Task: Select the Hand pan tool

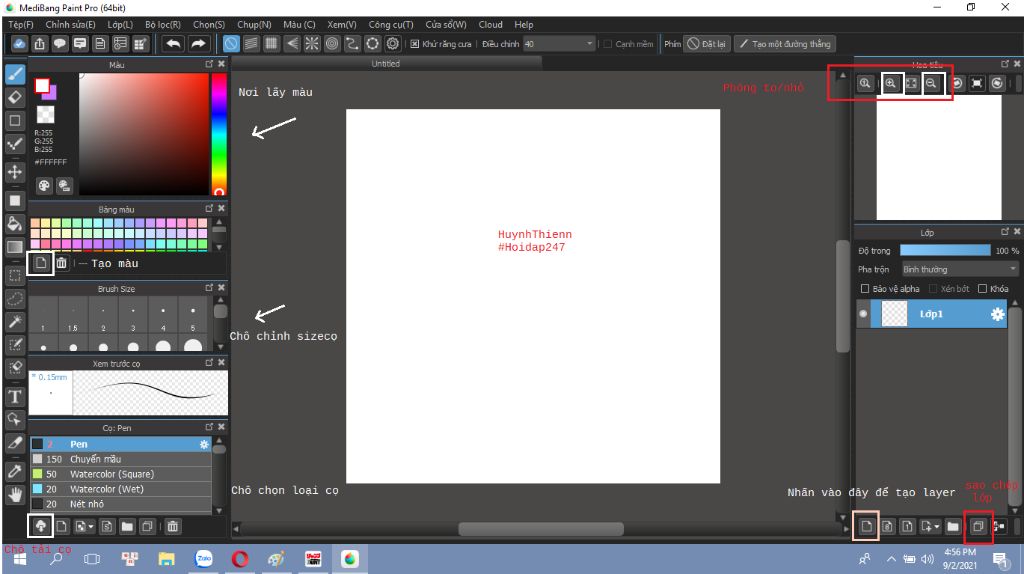Action: pos(15,495)
